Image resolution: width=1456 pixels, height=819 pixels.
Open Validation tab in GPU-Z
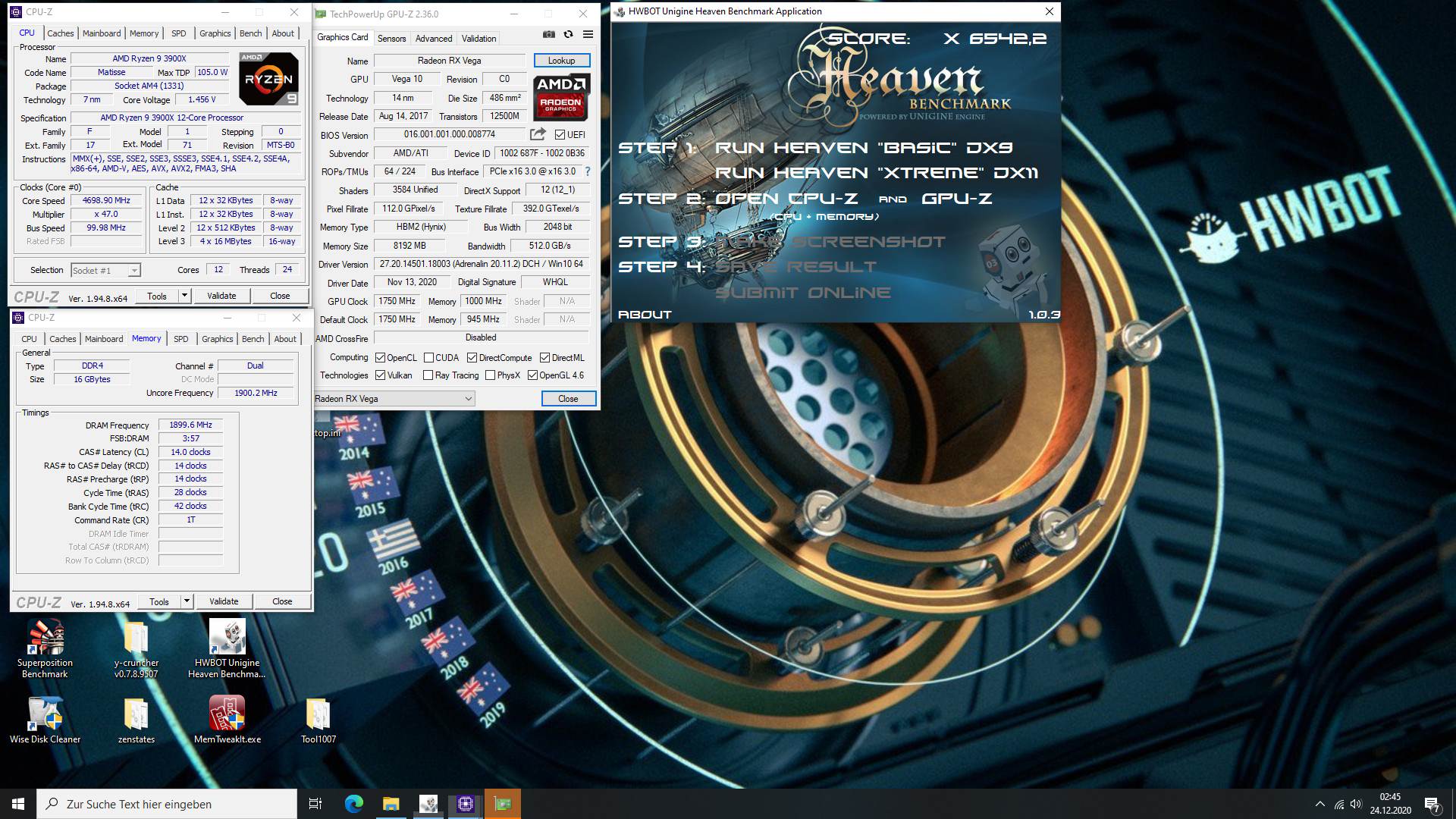(479, 39)
